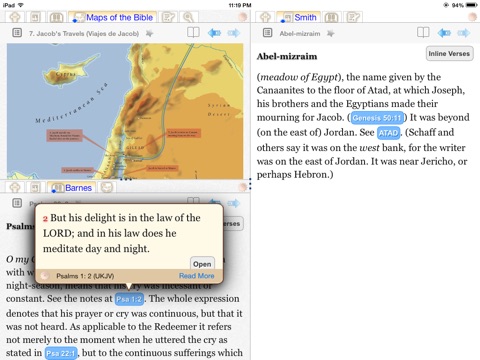
Task: Open the faces icon tab next to Barnes
Action: [x=106, y=188]
